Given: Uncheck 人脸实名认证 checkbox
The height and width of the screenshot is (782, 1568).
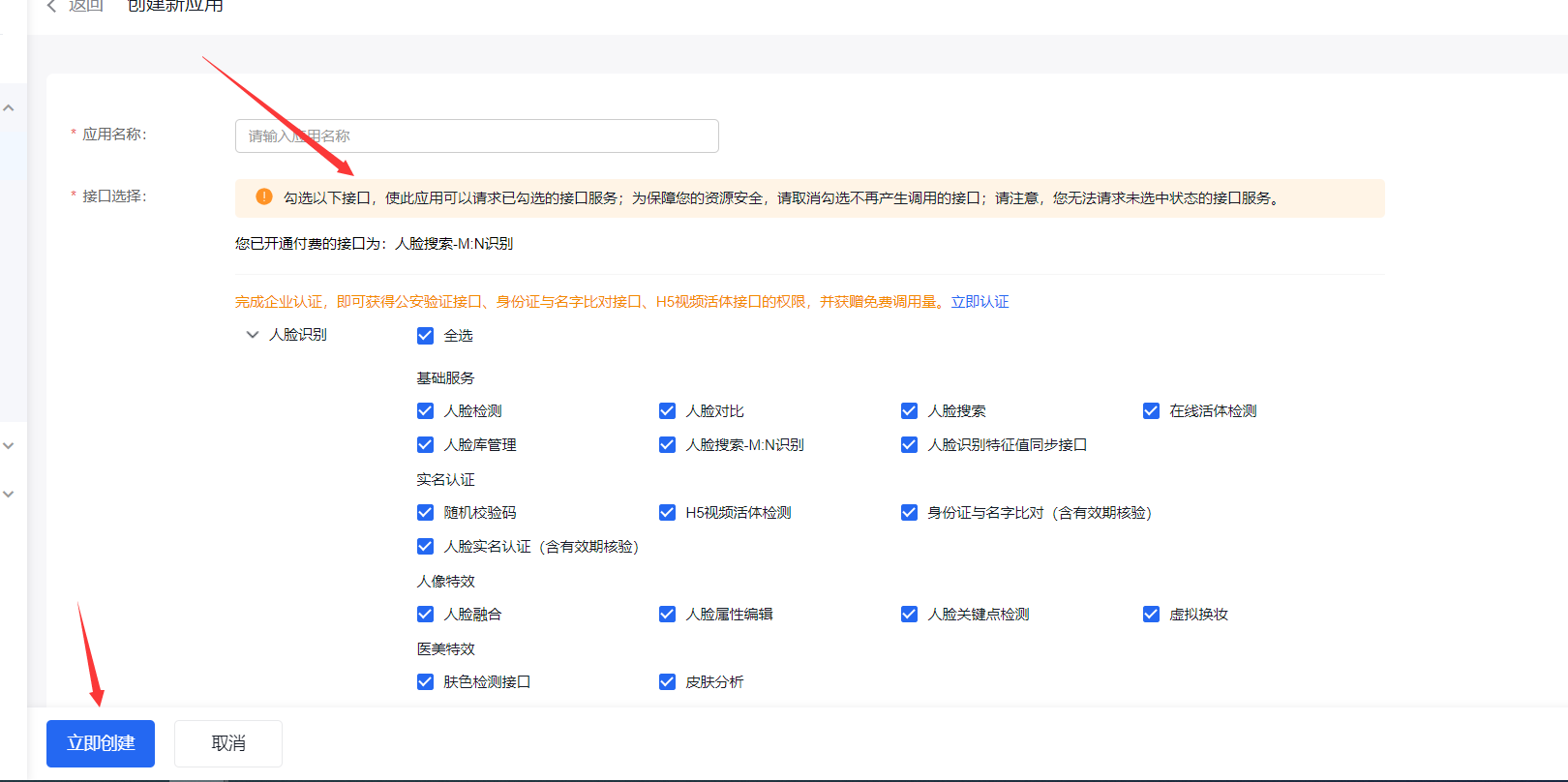Looking at the screenshot, I should click(x=425, y=547).
